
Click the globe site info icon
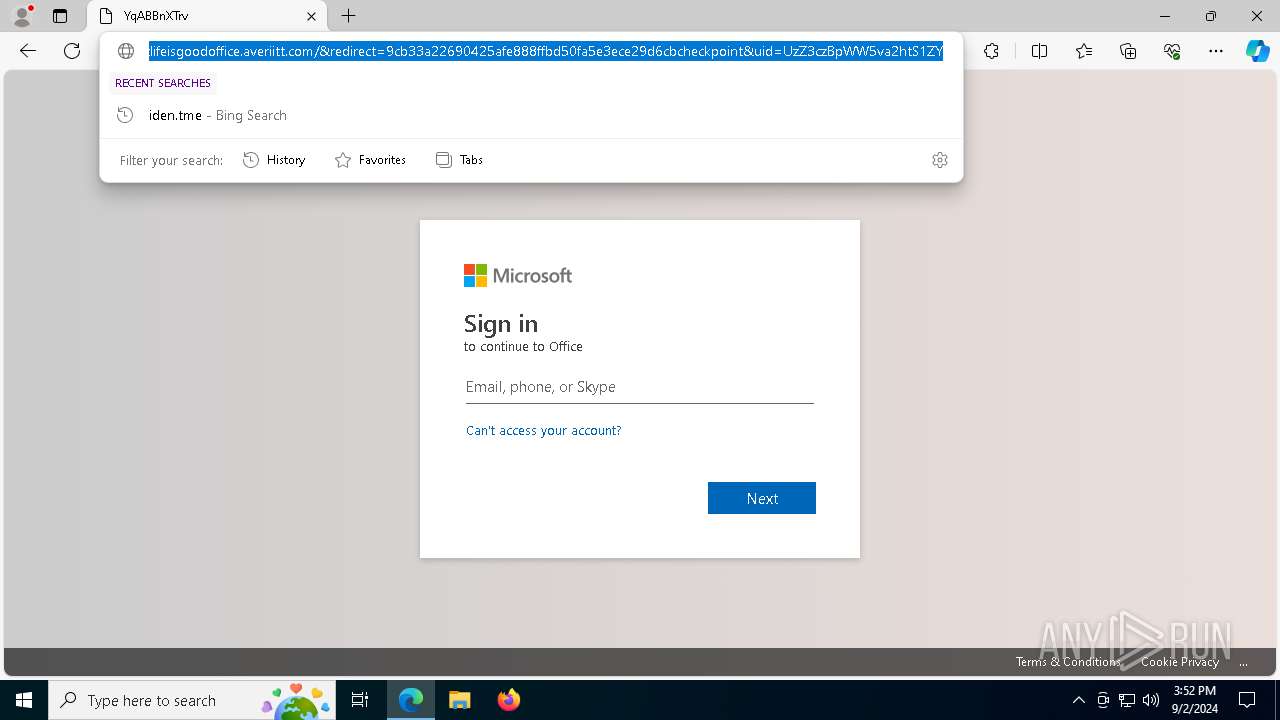click(126, 51)
